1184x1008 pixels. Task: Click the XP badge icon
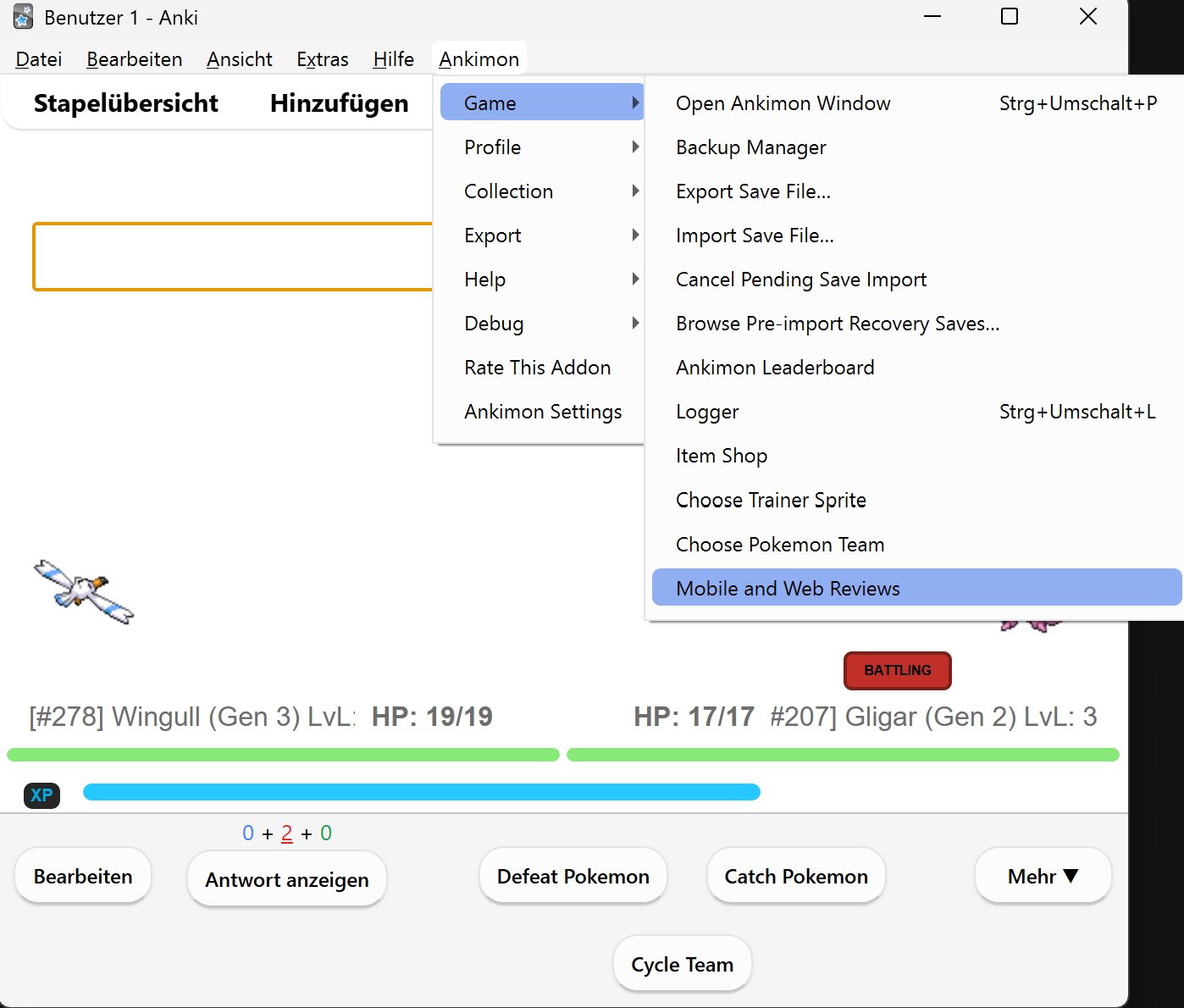point(41,795)
